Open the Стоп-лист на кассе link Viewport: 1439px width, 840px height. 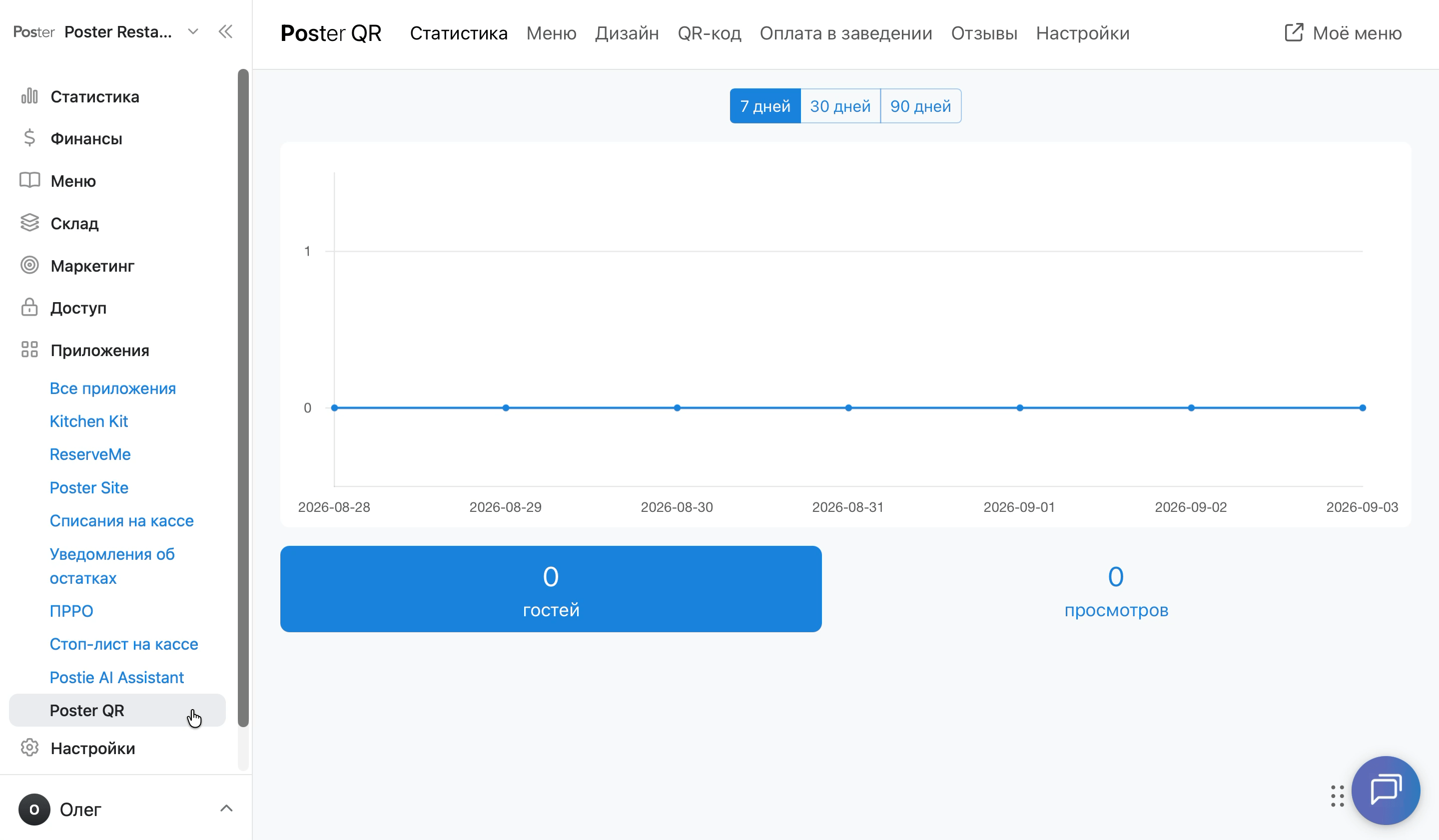point(124,644)
